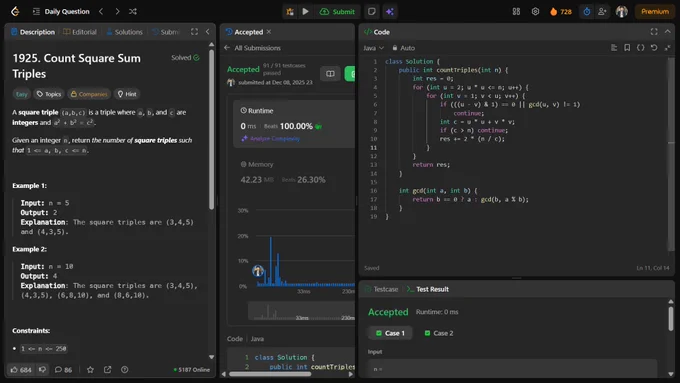Viewport: 680px width, 383px height.
Task: Maximize the description panel
Action: [194, 32]
